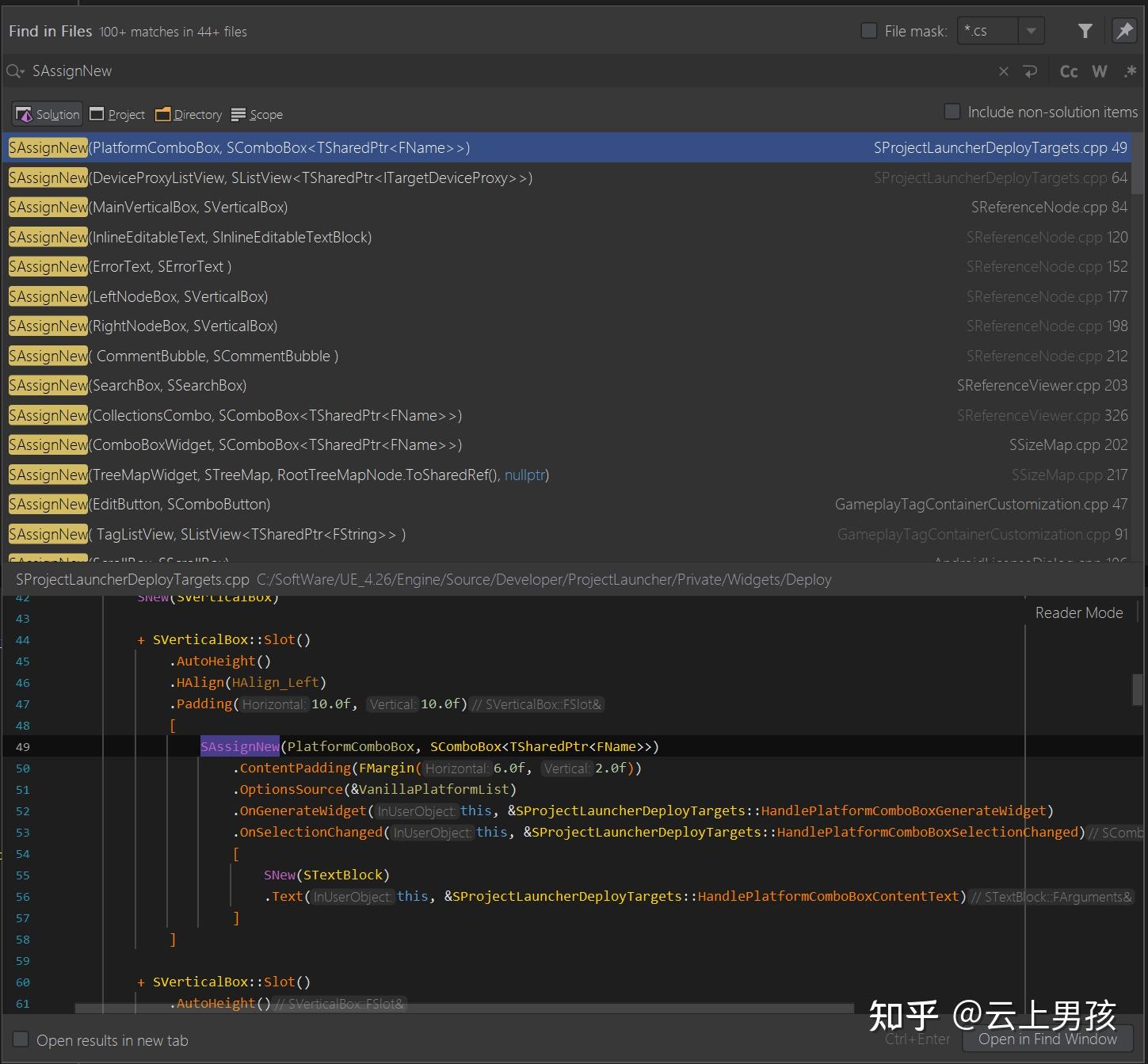
Task: Enable Open results in new tab
Action: 21,1039
